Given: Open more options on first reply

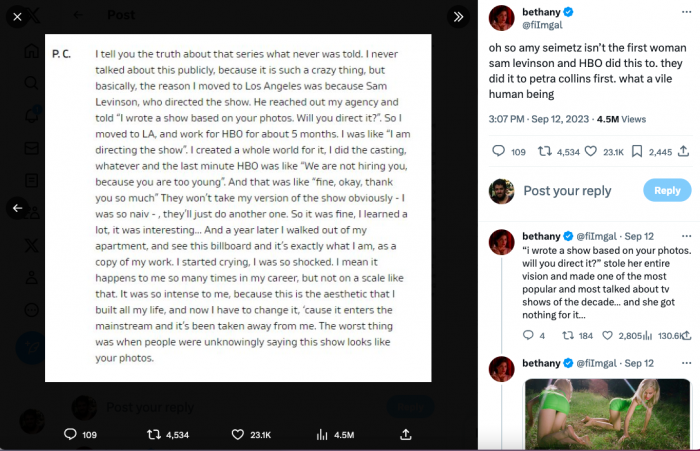Looking at the screenshot, I should coord(687,236).
